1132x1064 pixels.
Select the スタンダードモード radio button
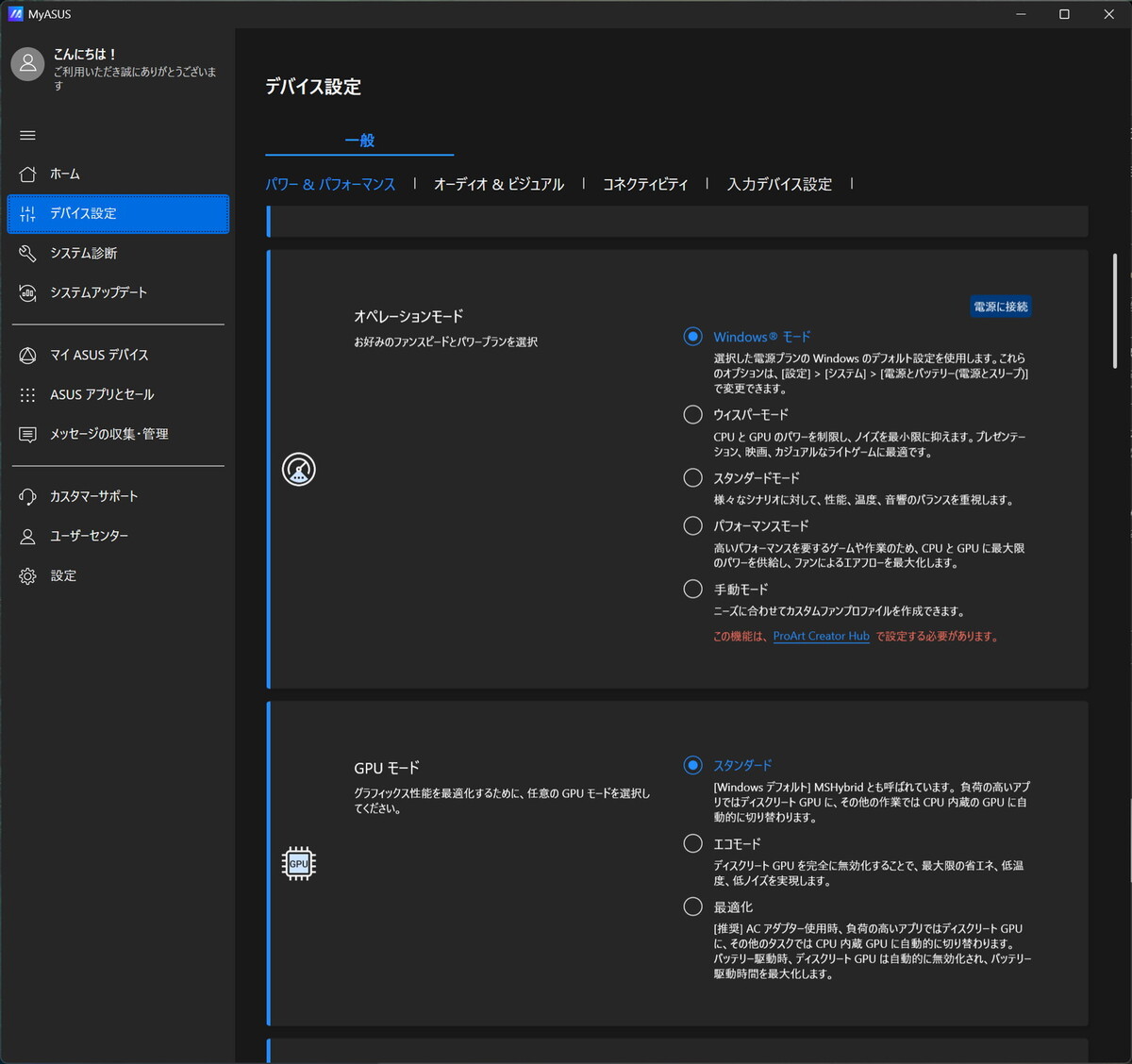point(693,478)
